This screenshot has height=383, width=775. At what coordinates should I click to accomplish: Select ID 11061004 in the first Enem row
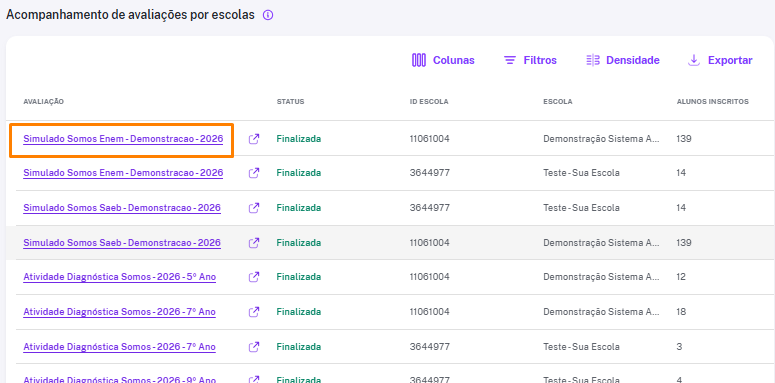pos(430,139)
